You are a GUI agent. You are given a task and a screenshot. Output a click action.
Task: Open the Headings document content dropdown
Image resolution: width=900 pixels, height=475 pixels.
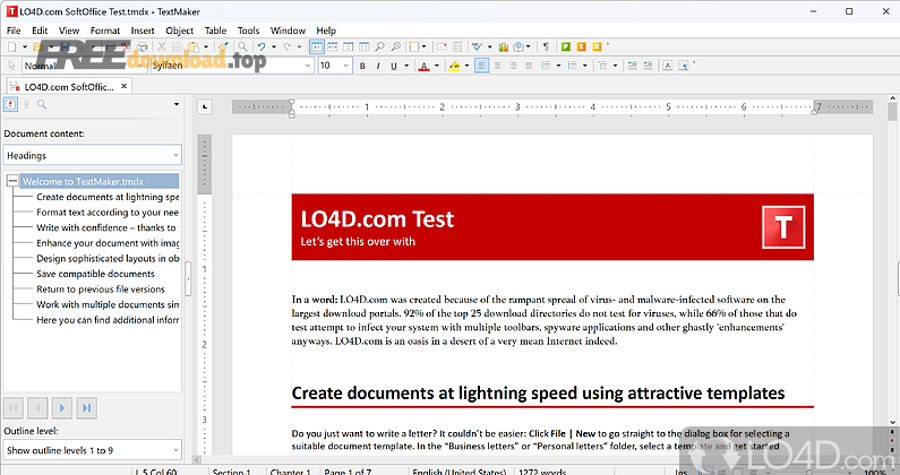point(92,155)
